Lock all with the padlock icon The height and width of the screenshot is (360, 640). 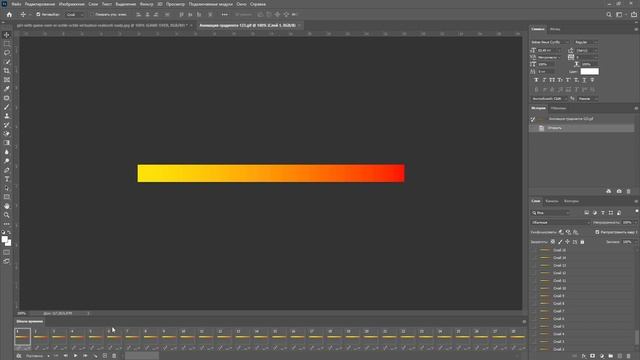coord(582,242)
